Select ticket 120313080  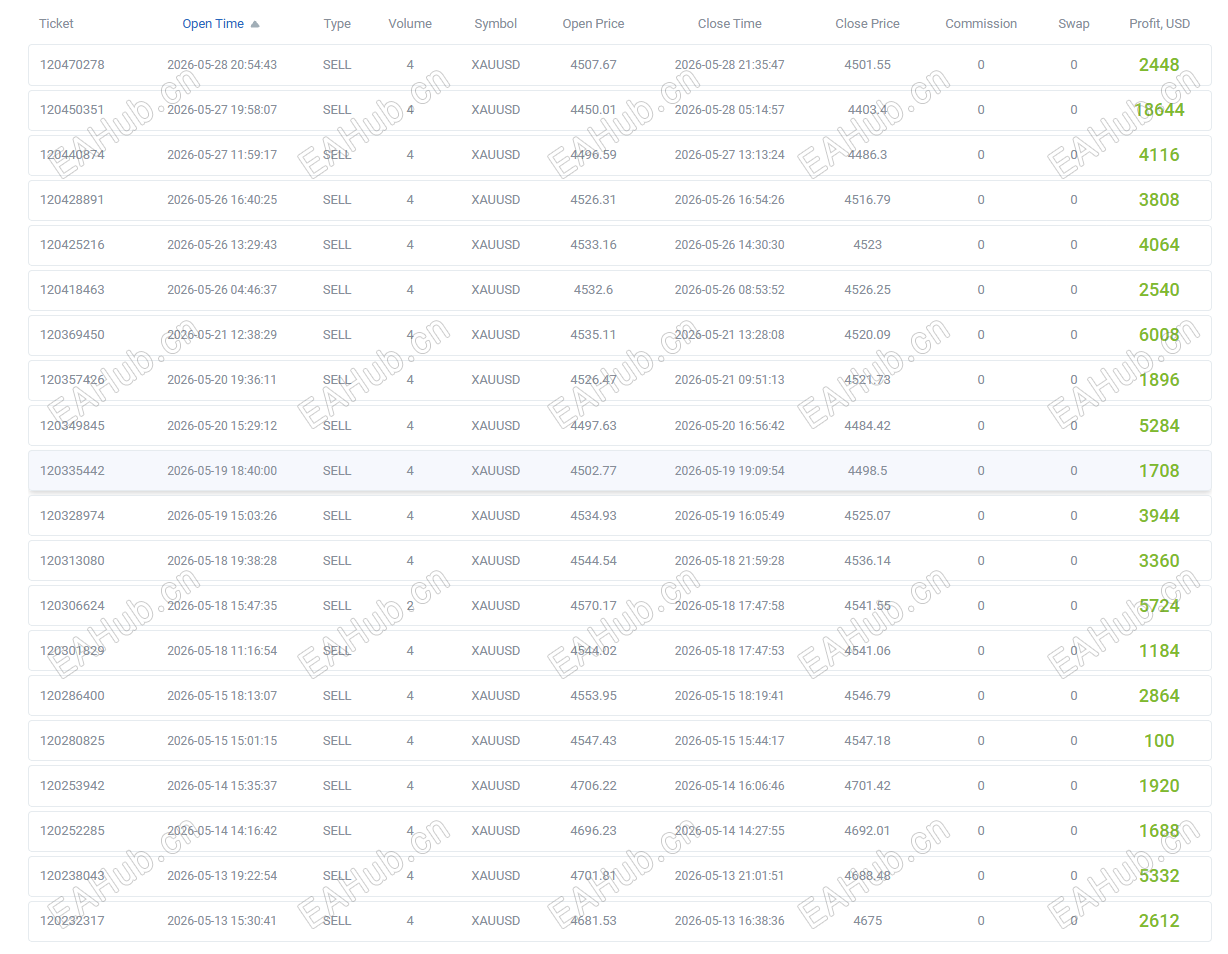pyautogui.click(x=72, y=561)
